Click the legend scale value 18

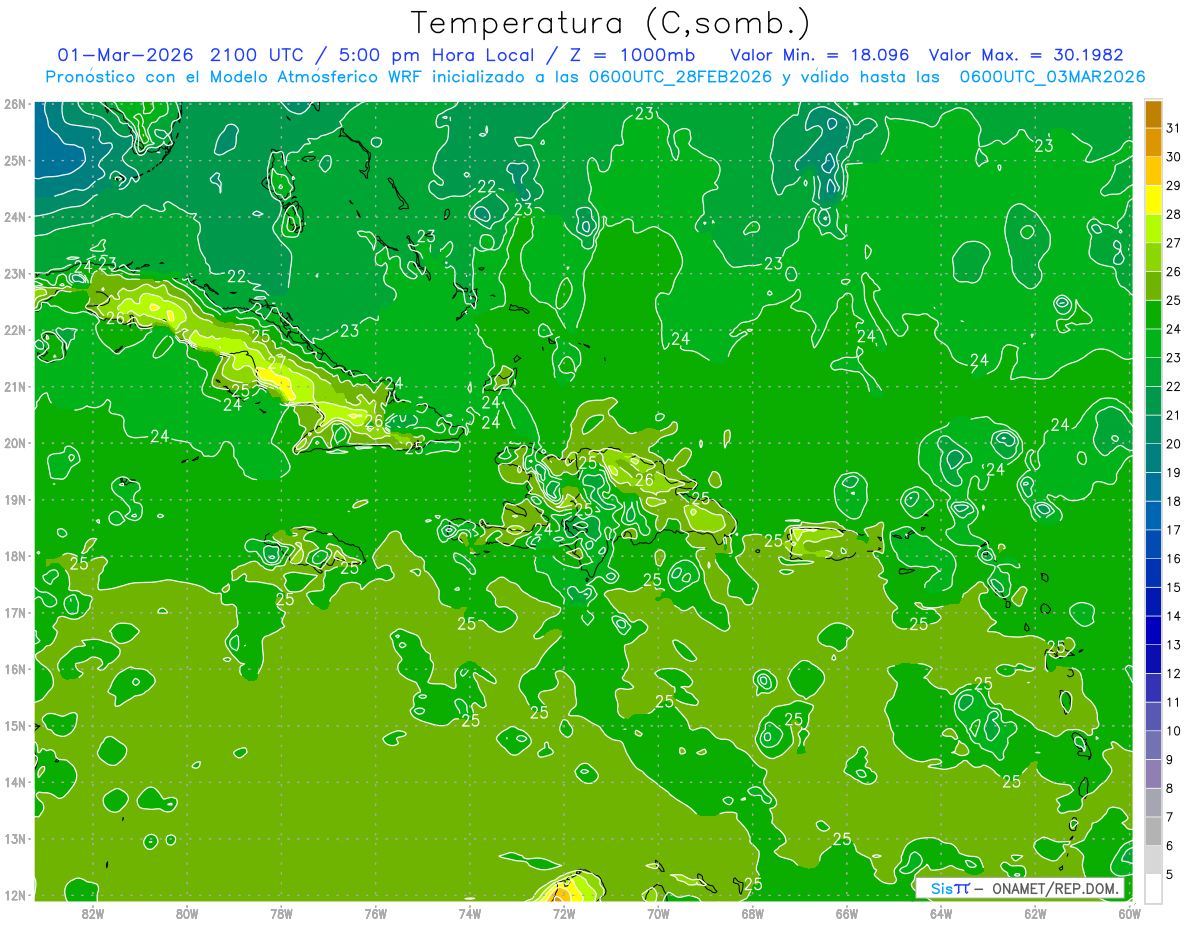click(1174, 501)
